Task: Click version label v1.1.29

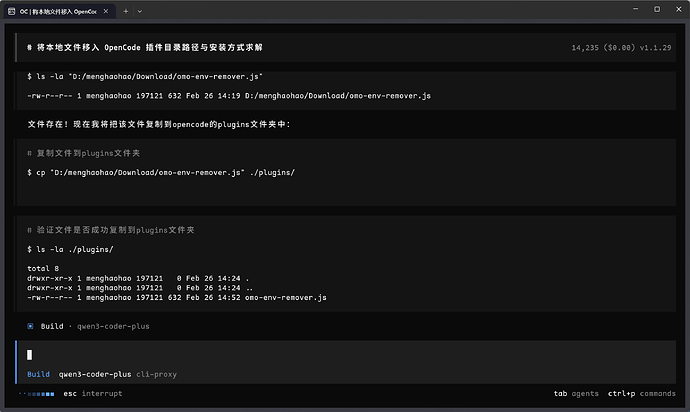Action: pos(656,48)
